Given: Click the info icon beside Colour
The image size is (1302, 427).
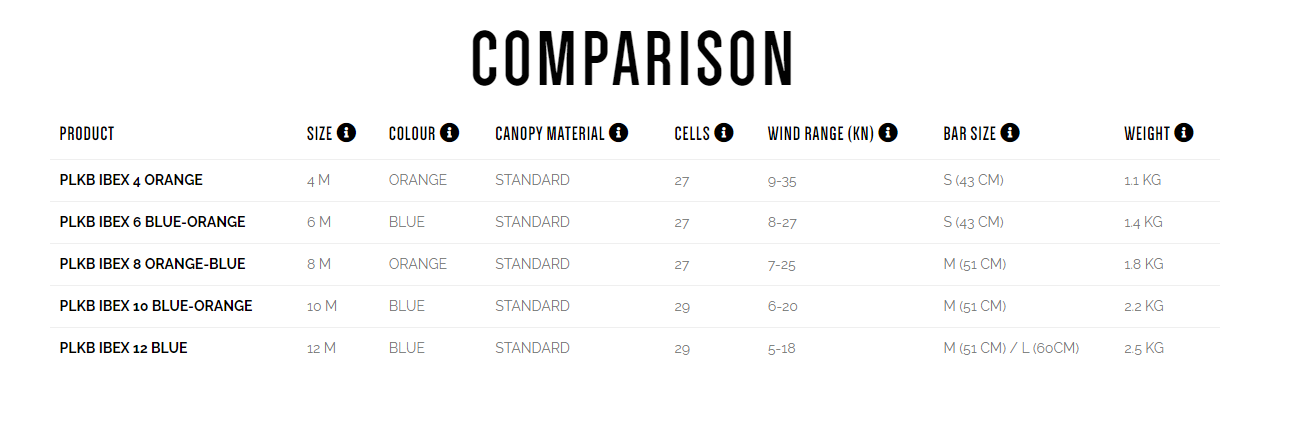Looking at the screenshot, I should pyautogui.click(x=449, y=133).
